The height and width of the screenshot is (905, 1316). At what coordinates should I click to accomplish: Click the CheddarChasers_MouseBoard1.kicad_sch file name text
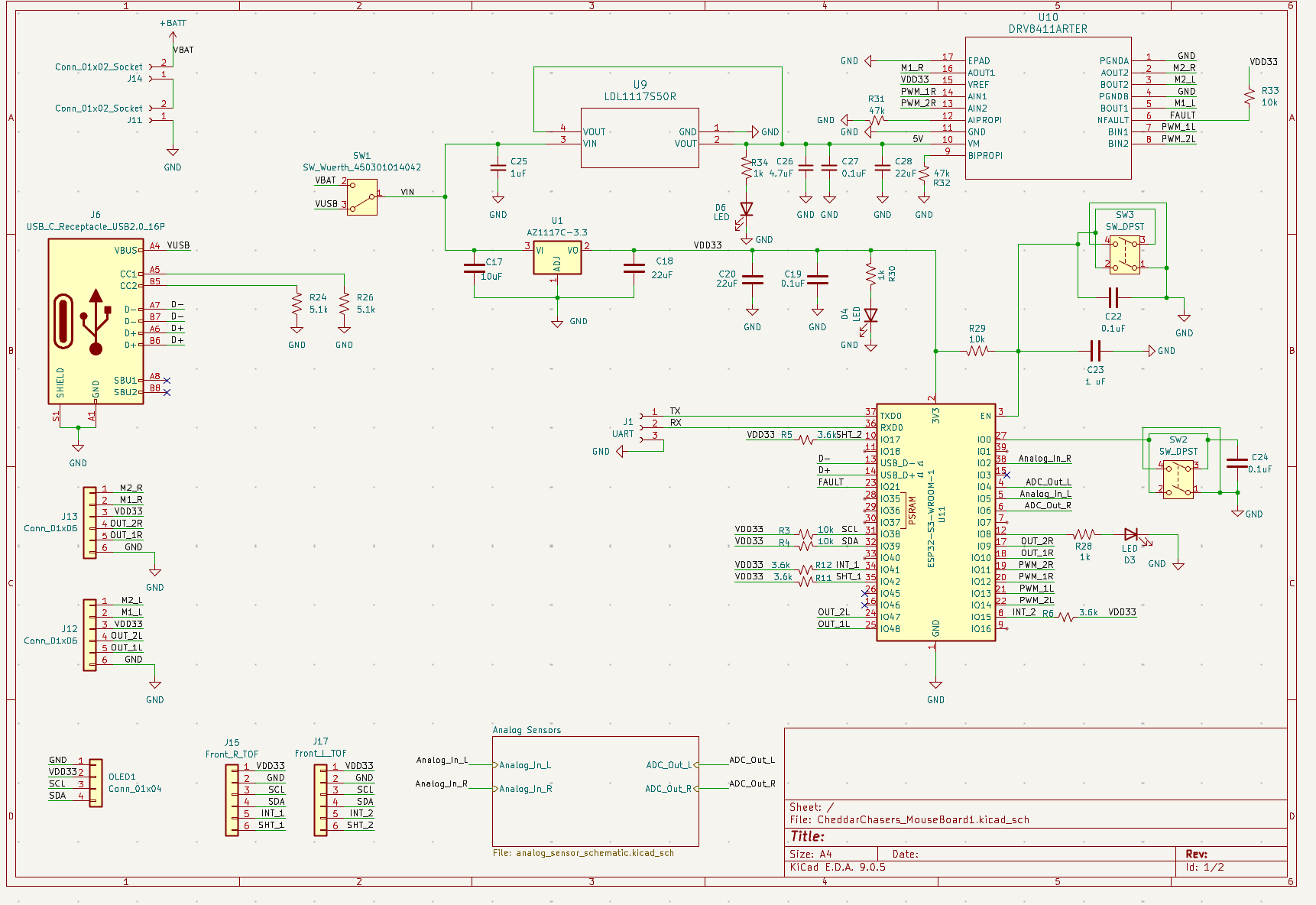pos(923,819)
